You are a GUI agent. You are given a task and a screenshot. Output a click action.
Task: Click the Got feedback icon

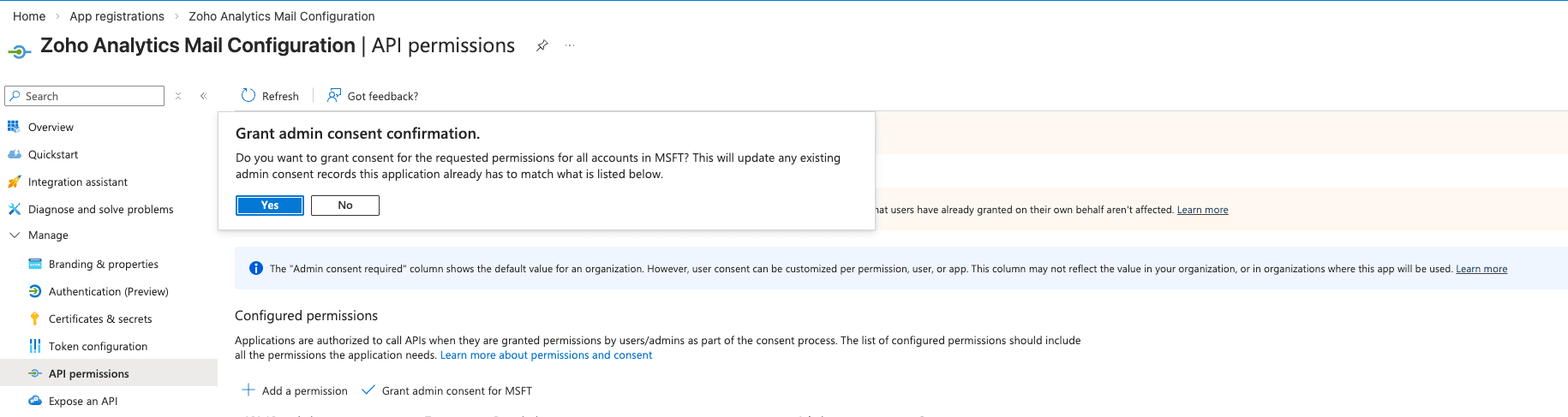[334, 96]
